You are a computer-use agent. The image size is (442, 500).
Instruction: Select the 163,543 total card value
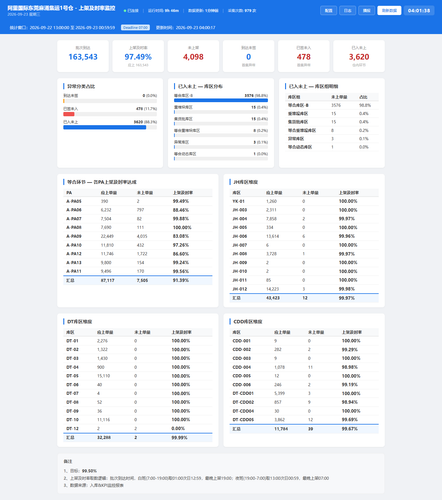pos(83,57)
